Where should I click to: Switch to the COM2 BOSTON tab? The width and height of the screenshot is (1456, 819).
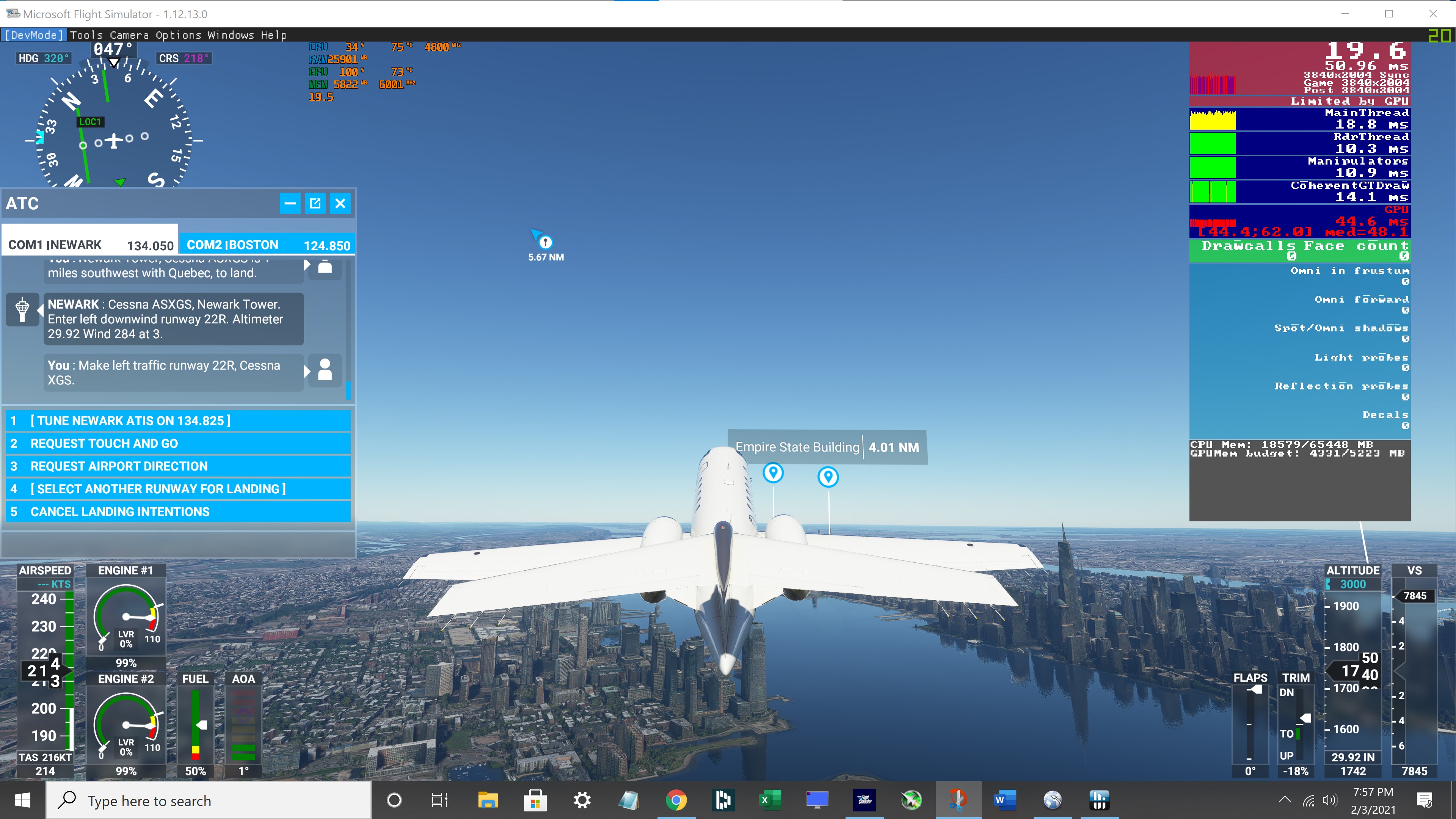268,245
